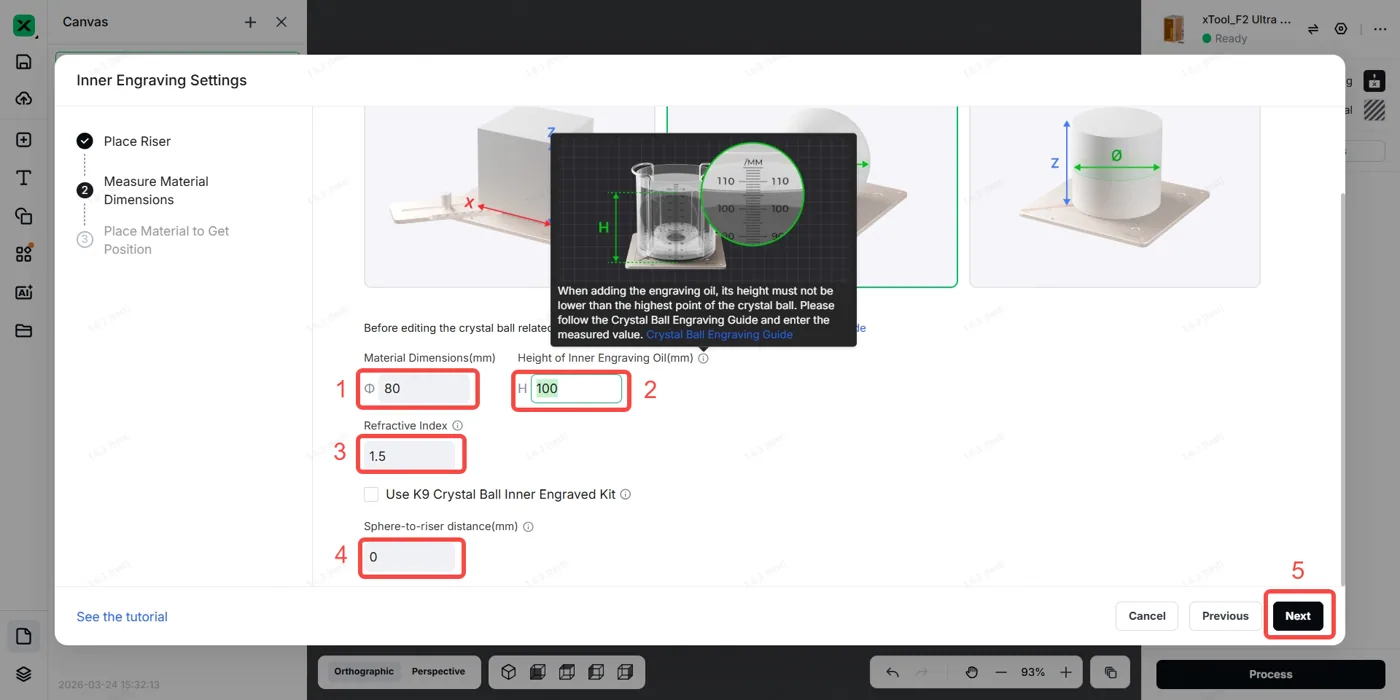The width and height of the screenshot is (1400, 700).
Task: Click the Ready status text
Action: 1231,39
